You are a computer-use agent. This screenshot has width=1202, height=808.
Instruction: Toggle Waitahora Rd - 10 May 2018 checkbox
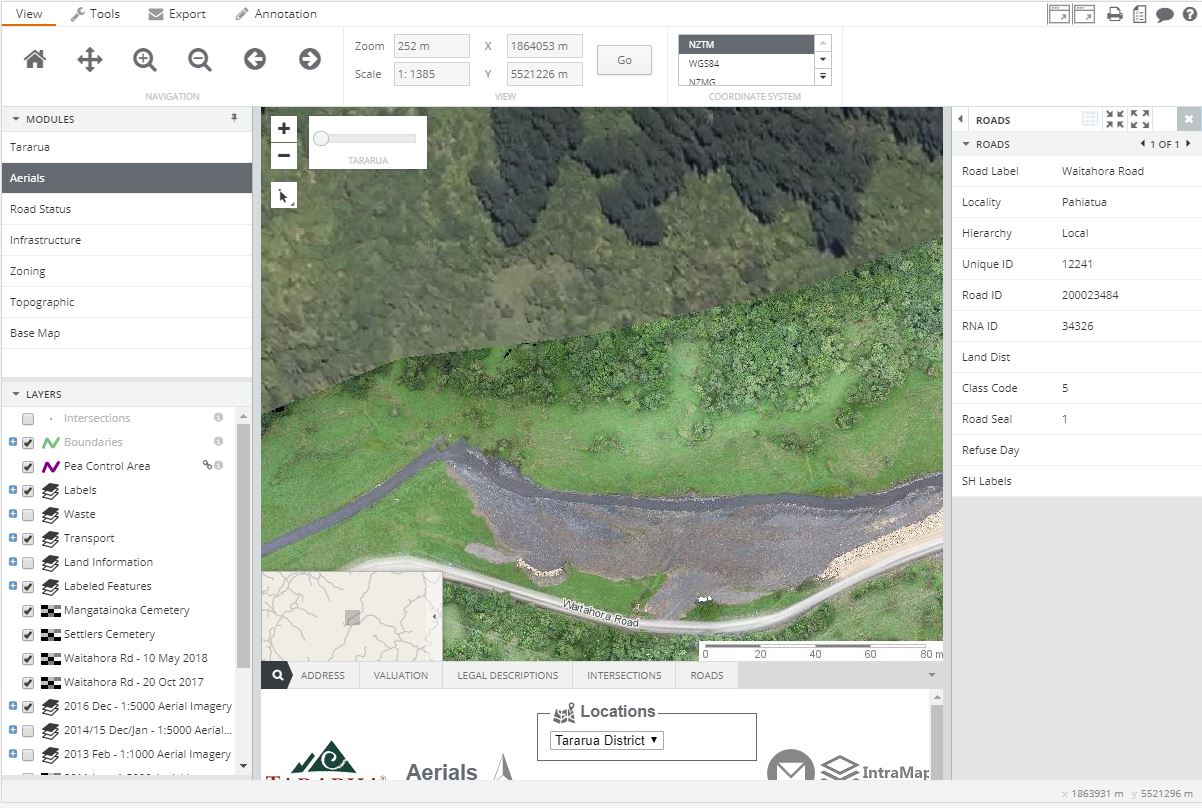click(28, 659)
